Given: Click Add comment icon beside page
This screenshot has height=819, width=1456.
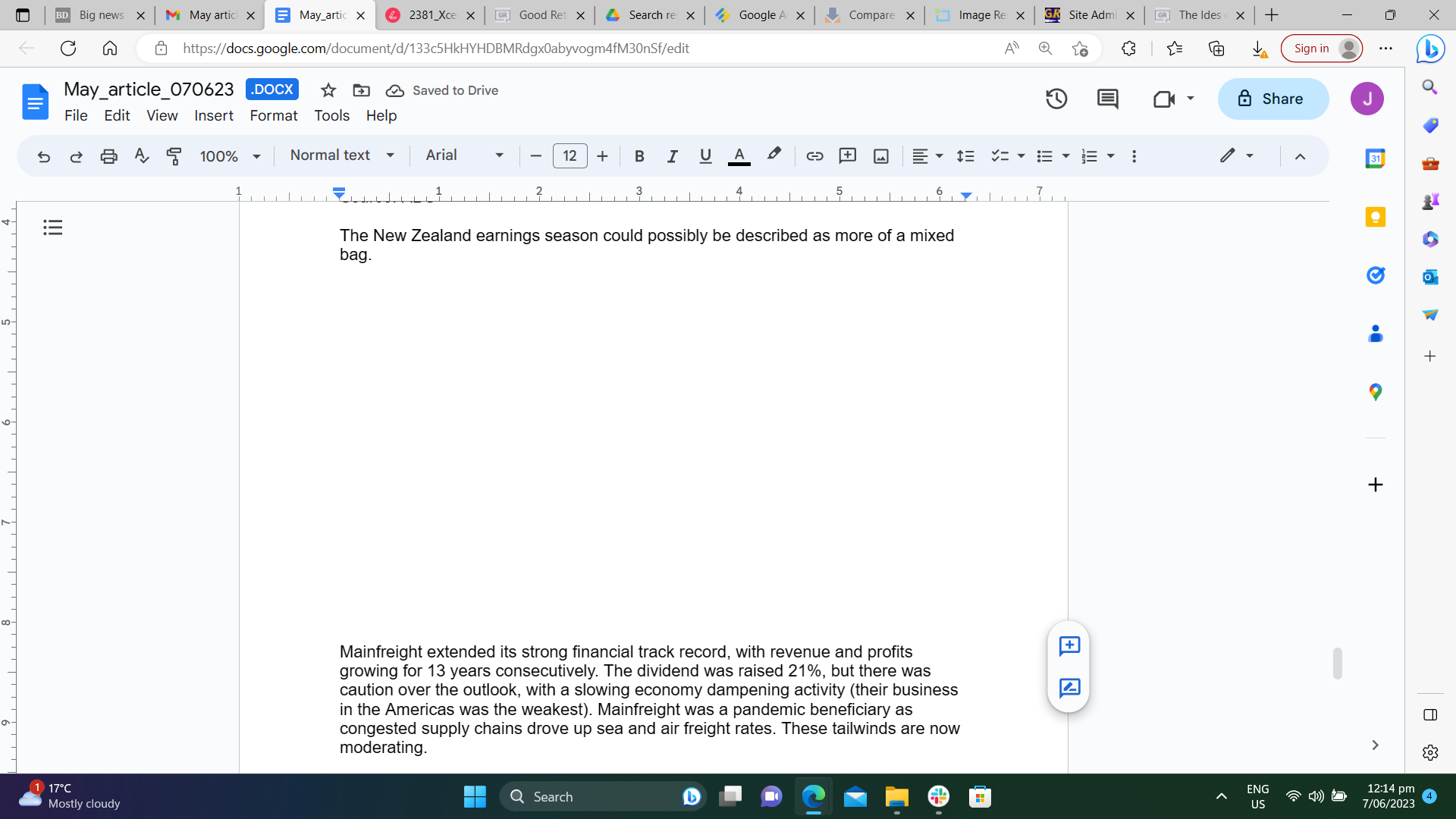Looking at the screenshot, I should click(1069, 646).
